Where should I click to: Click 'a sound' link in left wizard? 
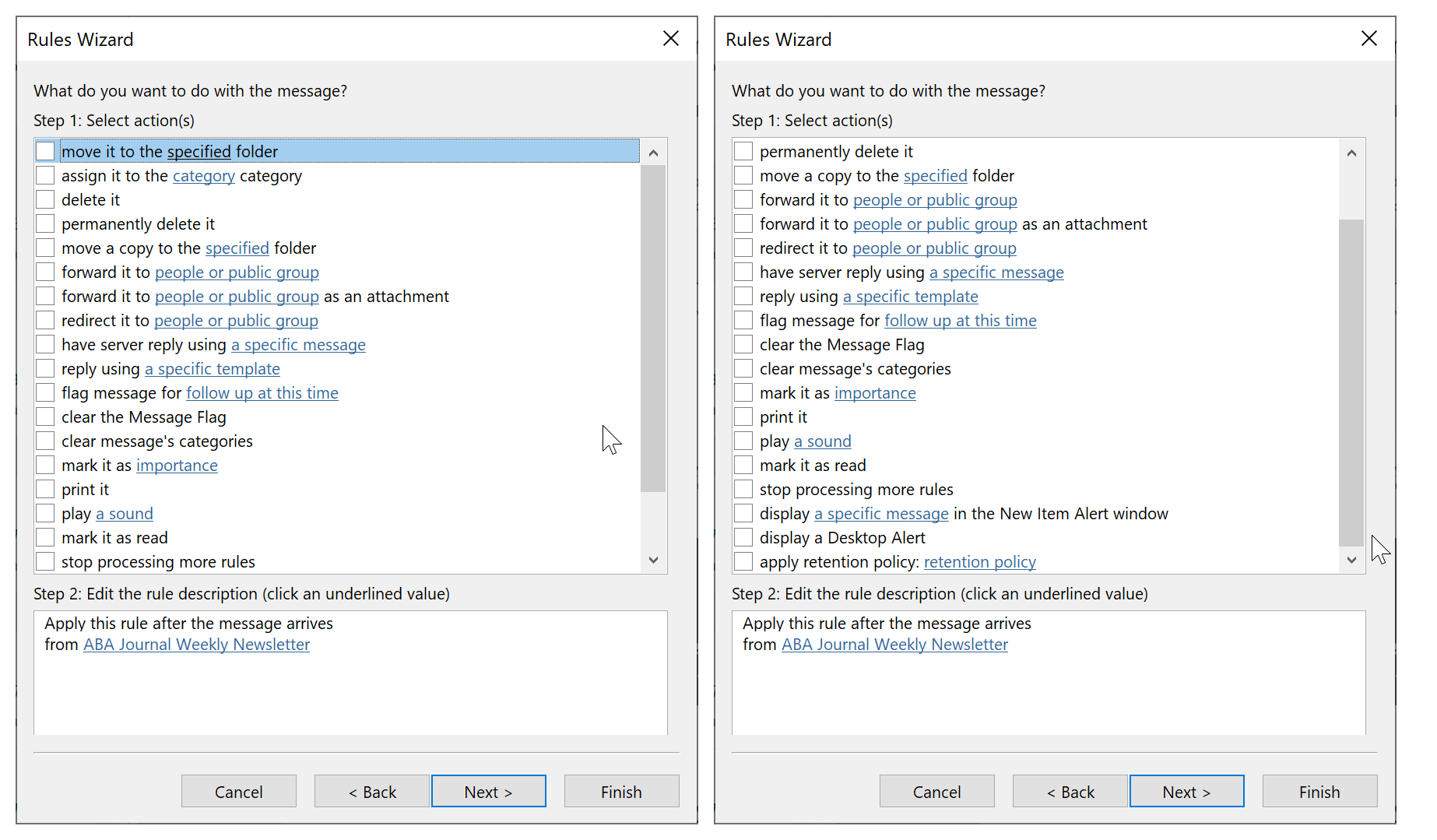pyautogui.click(x=125, y=514)
